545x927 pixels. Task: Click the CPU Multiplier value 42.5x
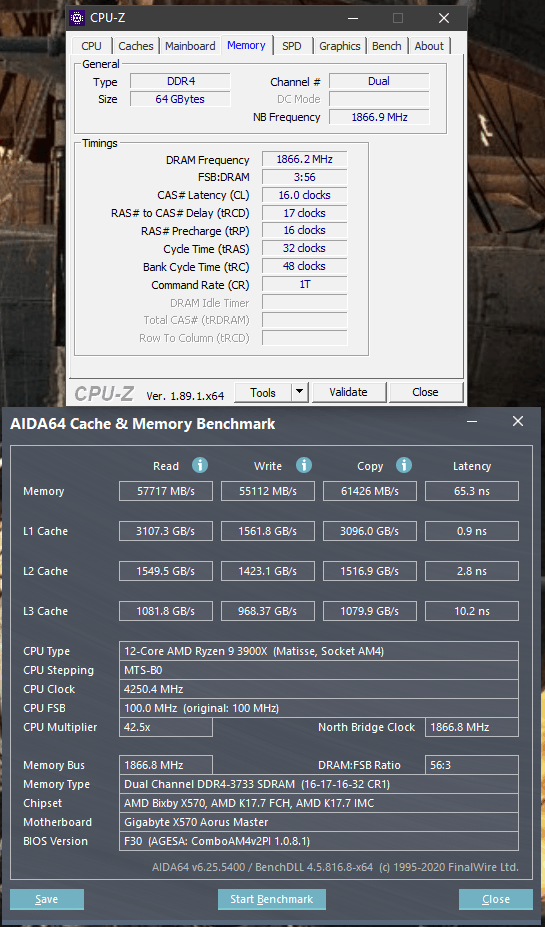point(166,727)
